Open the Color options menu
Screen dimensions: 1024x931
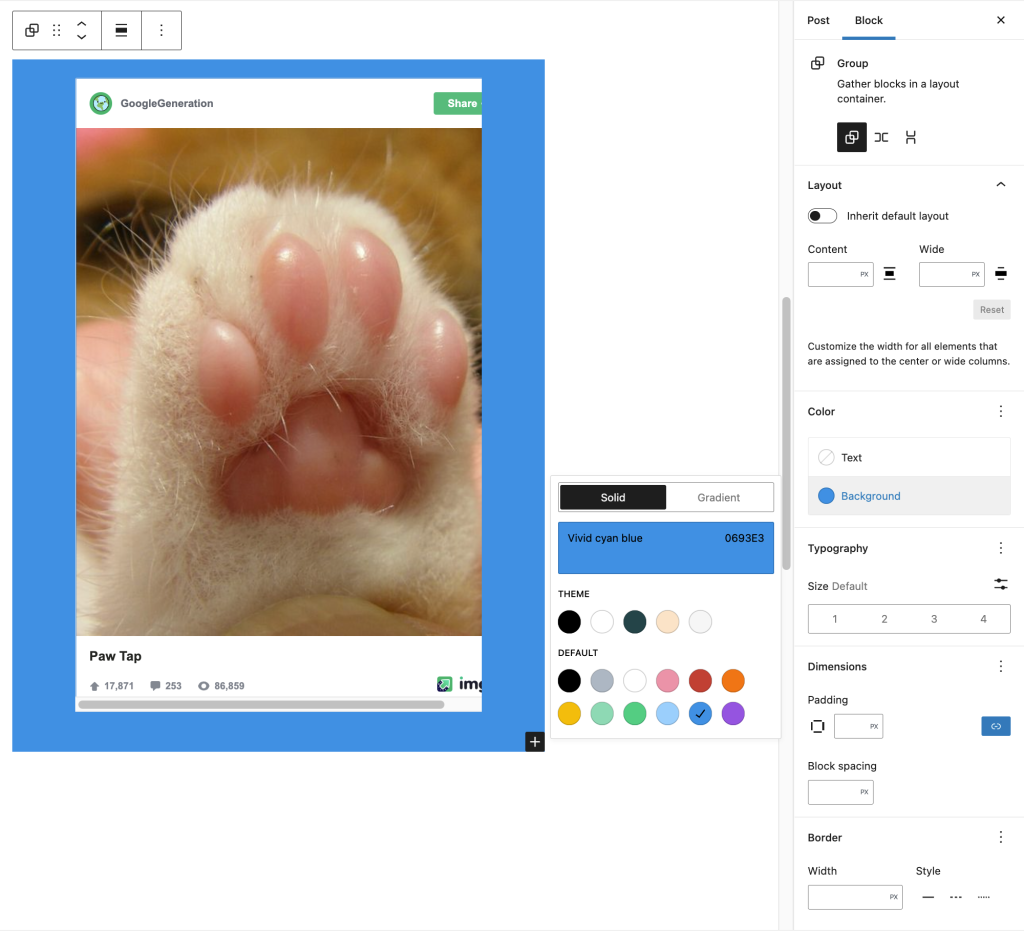1001,411
